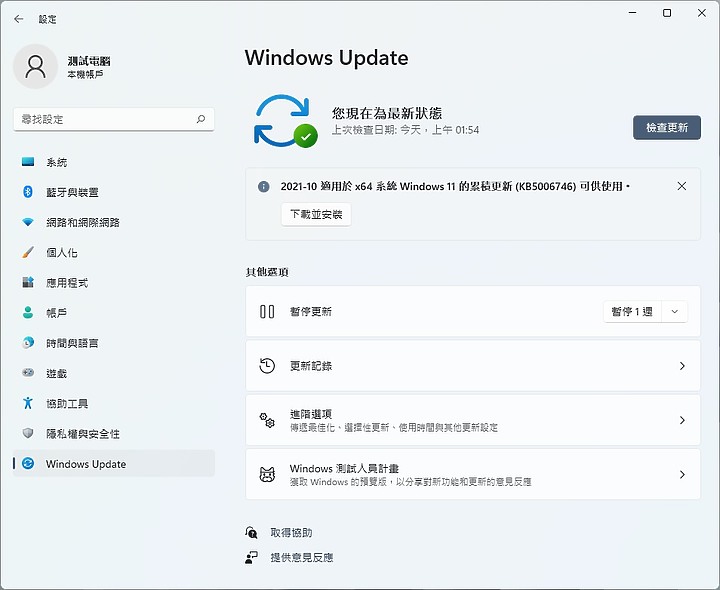
Task: Go back with the arrow icon
Action: [18, 19]
